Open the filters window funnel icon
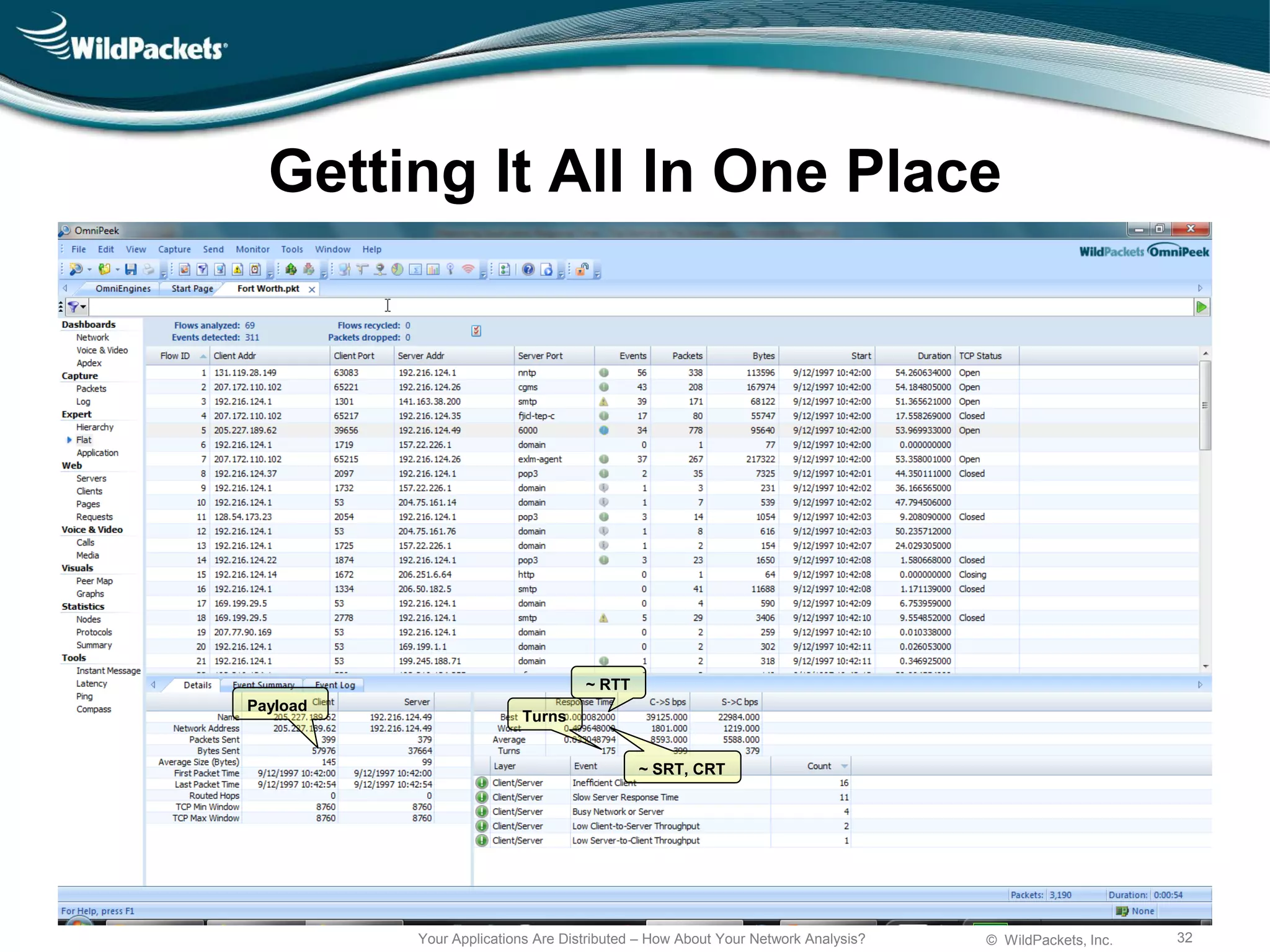This screenshot has width=1270, height=952. click(x=202, y=269)
